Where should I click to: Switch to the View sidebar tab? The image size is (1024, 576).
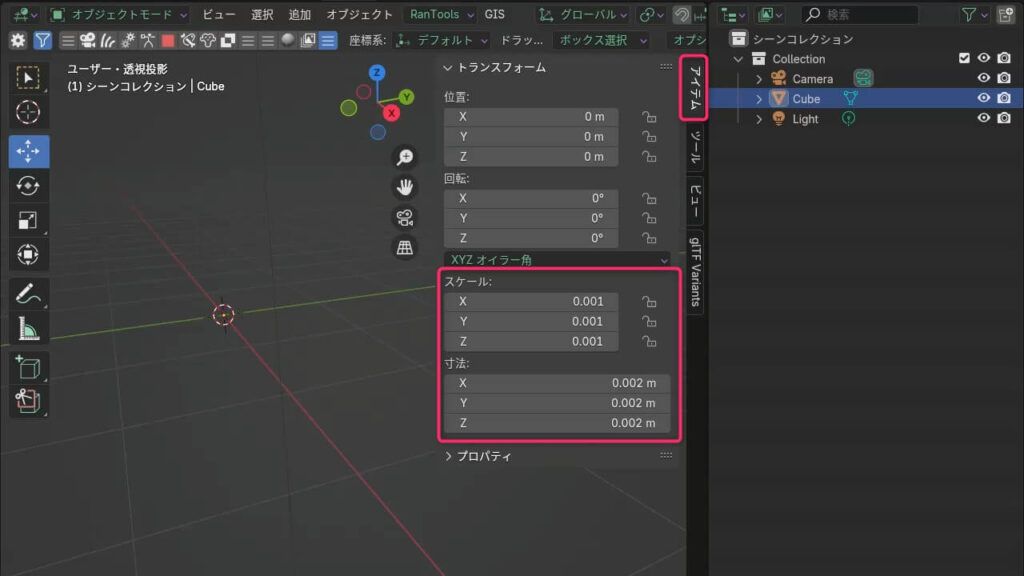click(x=696, y=200)
